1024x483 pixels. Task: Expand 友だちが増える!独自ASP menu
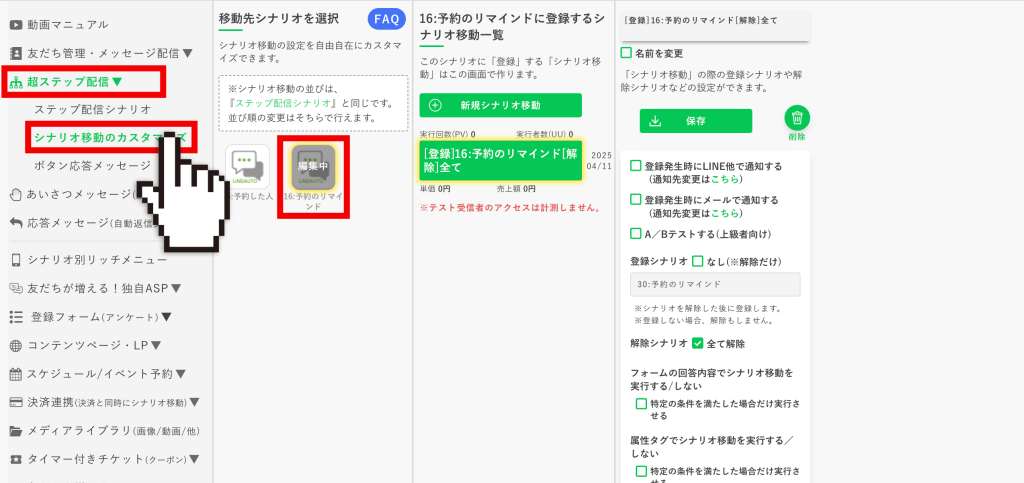pos(96,288)
